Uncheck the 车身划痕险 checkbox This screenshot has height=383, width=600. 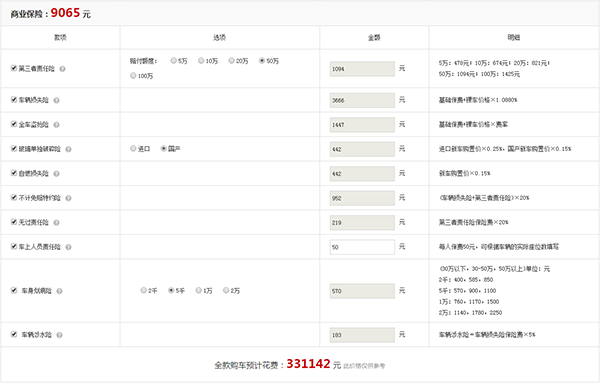pyautogui.click(x=14, y=290)
